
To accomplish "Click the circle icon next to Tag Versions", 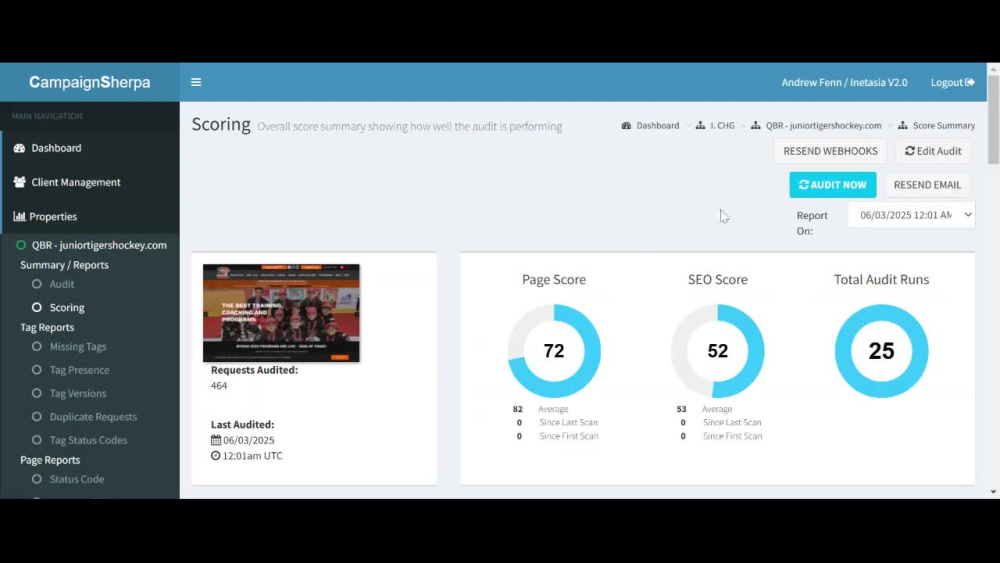I will [x=36, y=393].
